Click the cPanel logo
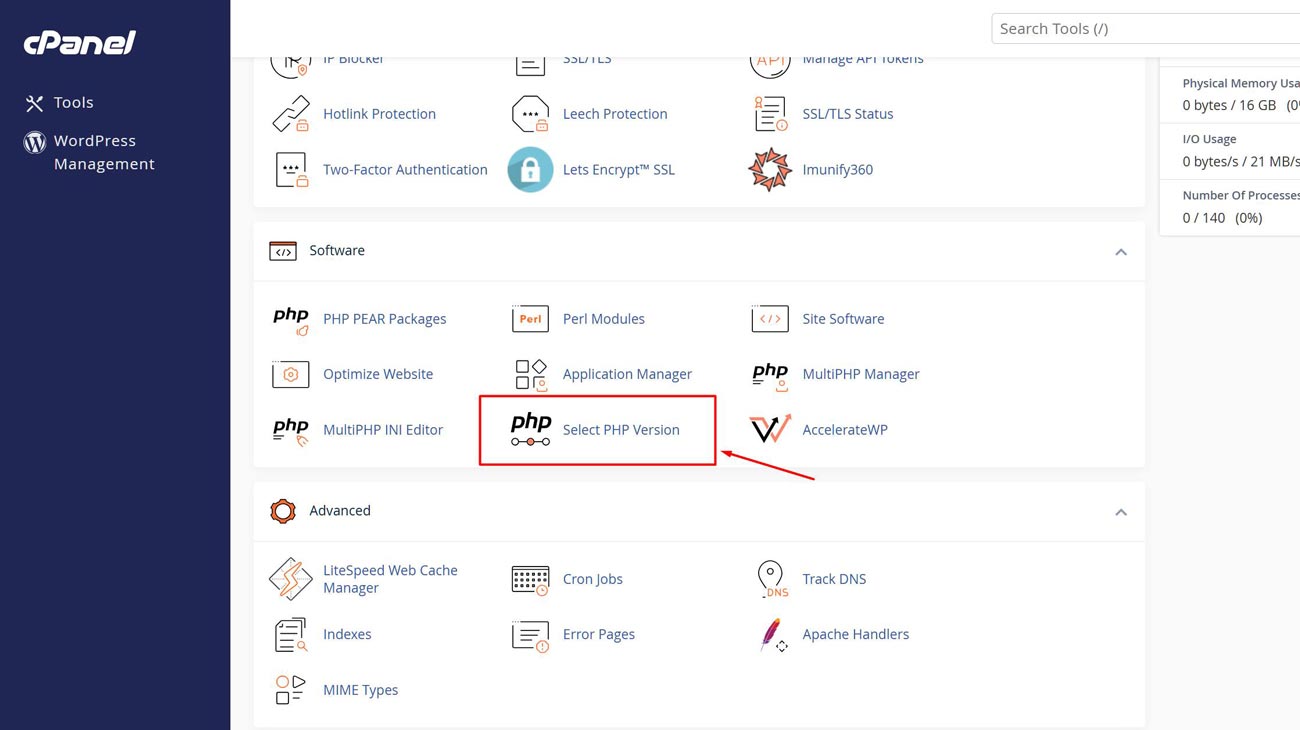The image size is (1300, 730). [80, 42]
